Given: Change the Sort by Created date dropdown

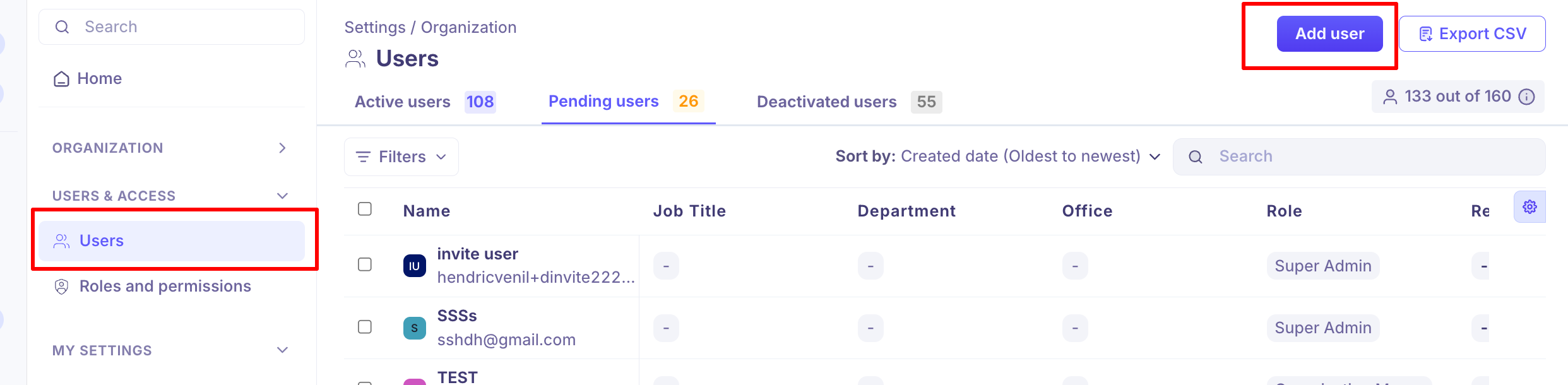Looking at the screenshot, I should [998, 156].
